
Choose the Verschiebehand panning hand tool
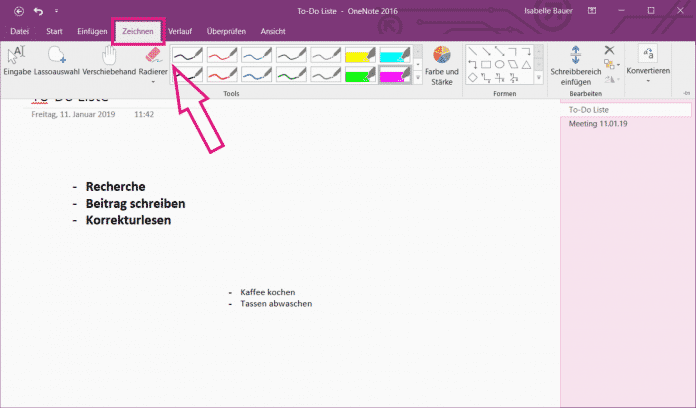[x=109, y=62]
